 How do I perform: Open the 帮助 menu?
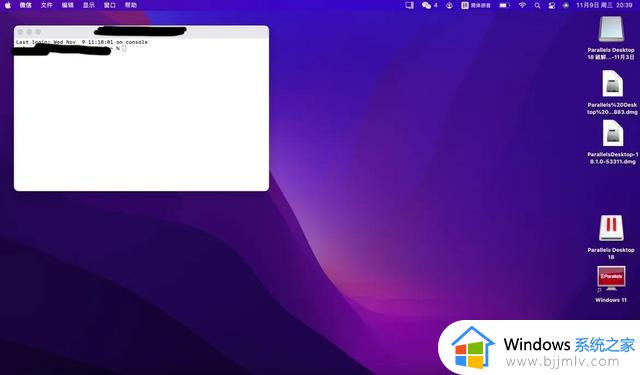click(x=131, y=5)
